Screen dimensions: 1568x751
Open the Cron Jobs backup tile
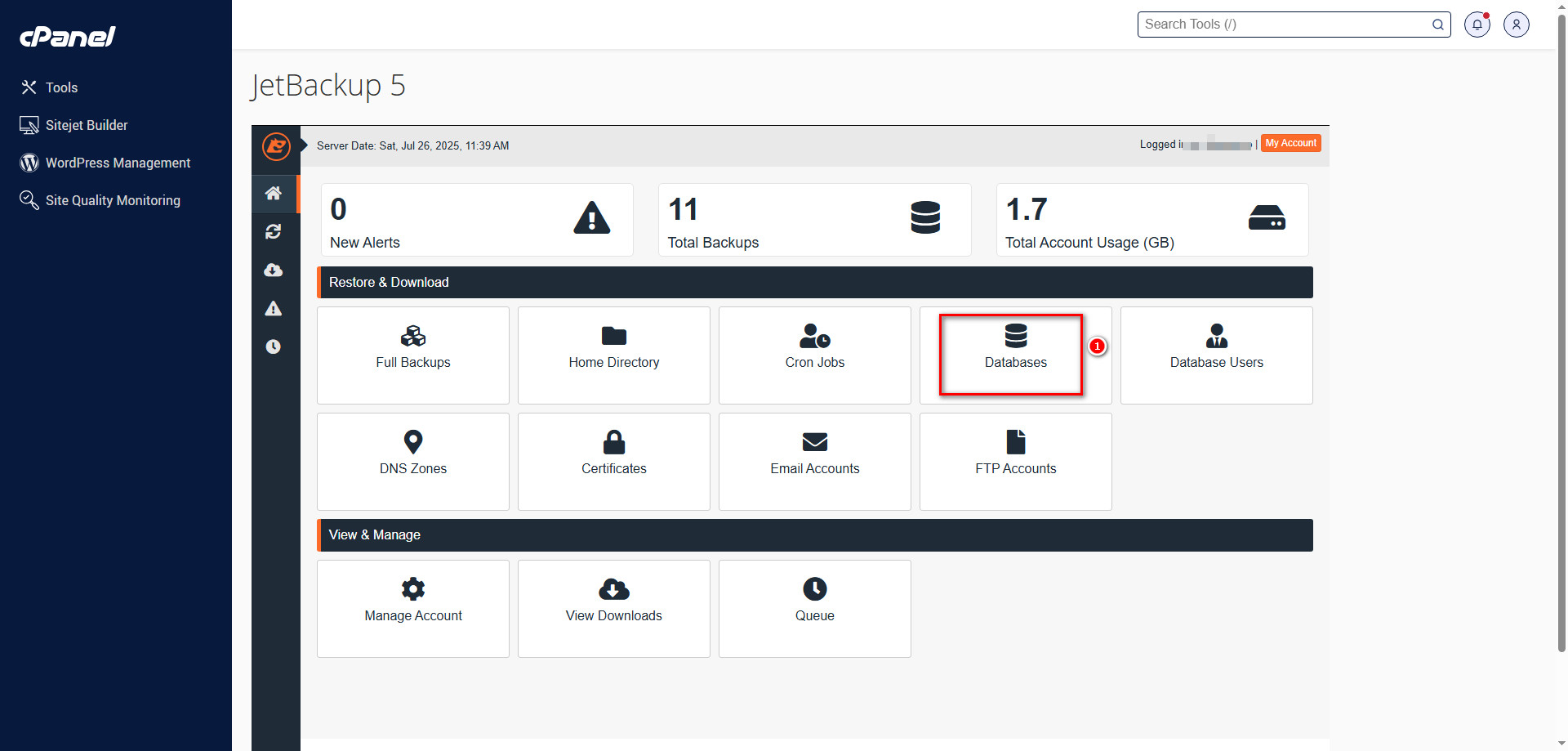click(x=814, y=355)
